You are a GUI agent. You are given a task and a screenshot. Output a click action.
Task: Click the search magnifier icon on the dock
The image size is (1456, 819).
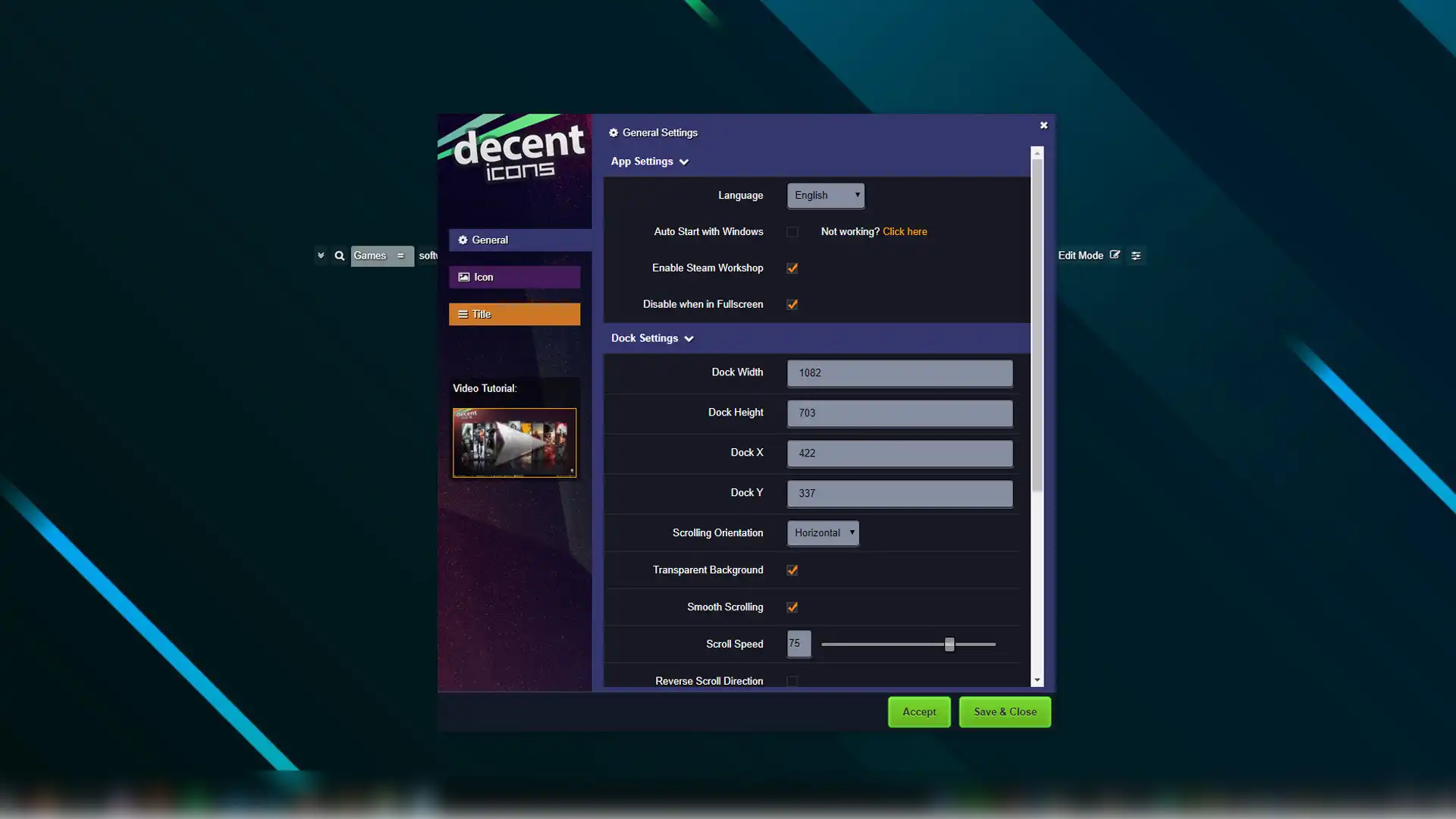tap(339, 256)
